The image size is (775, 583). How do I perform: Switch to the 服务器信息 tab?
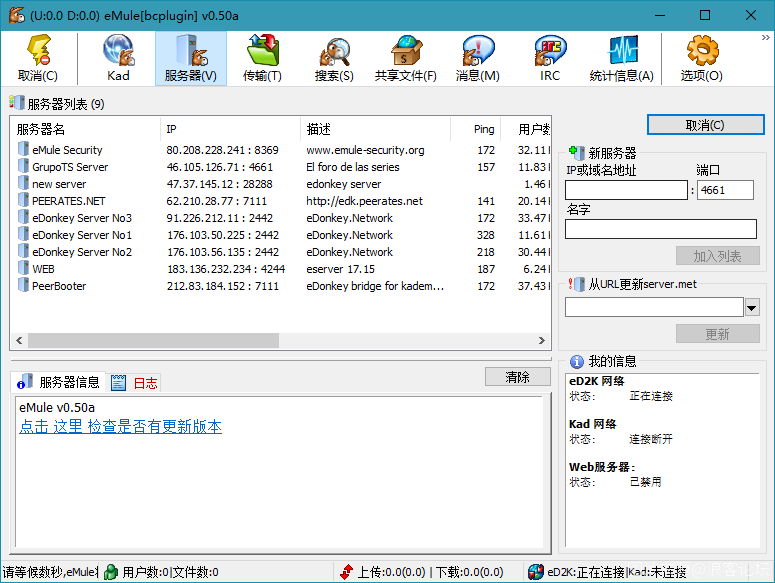point(58,382)
